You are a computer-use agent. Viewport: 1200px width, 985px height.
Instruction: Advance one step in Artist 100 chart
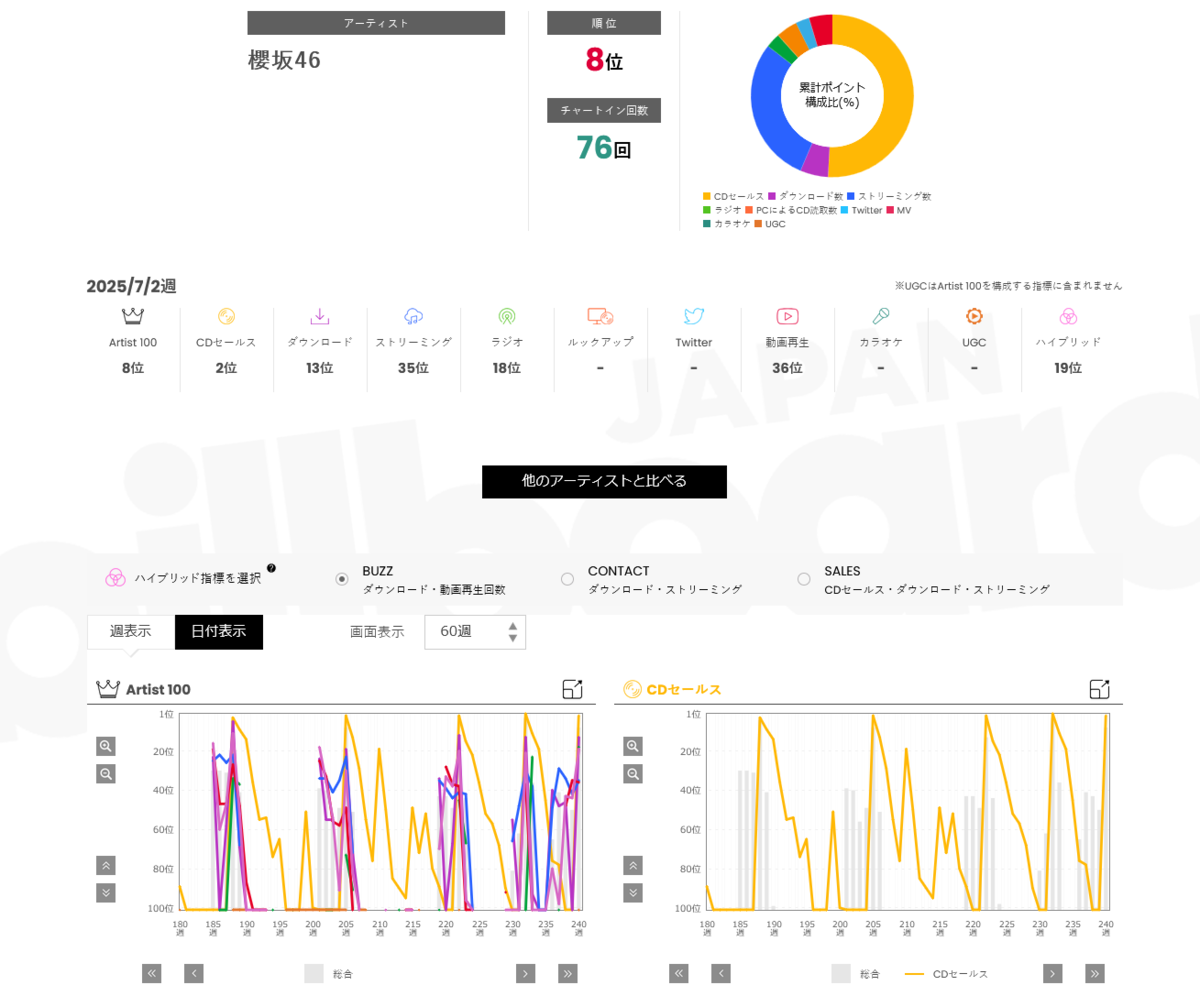tap(526, 974)
